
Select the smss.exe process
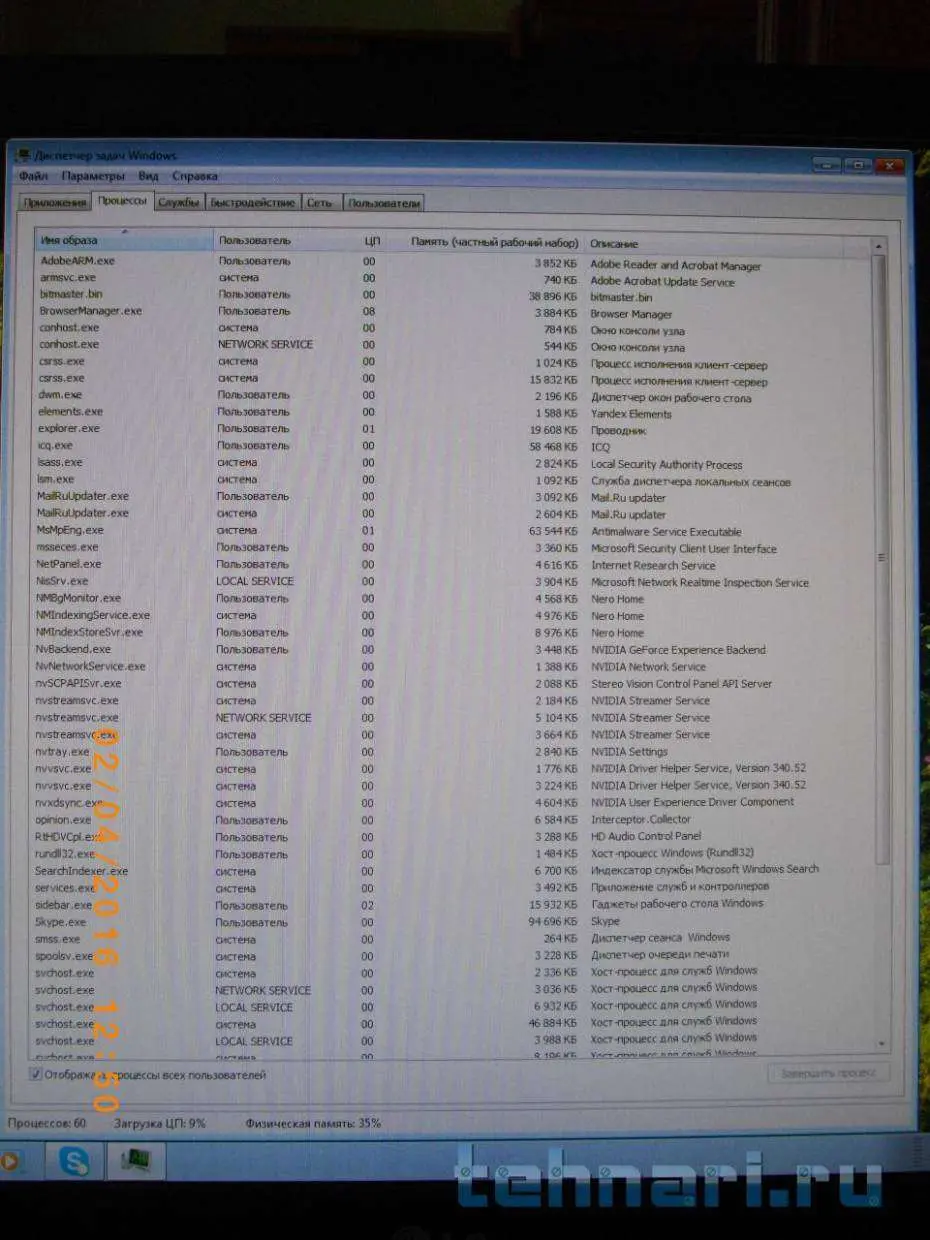coord(453,939)
